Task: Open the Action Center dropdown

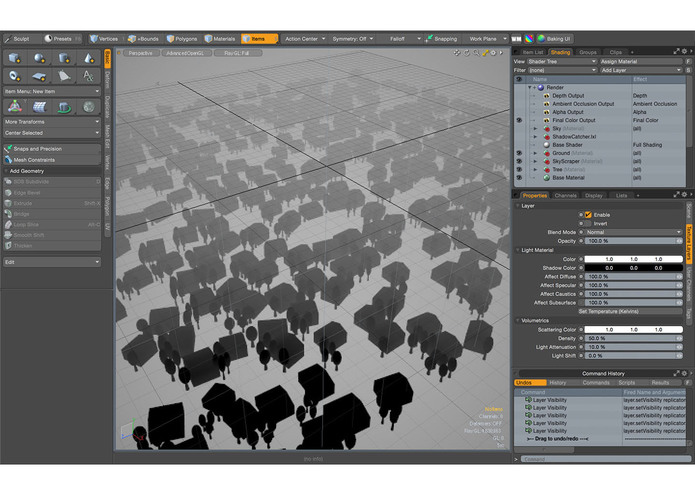Action: [304, 39]
